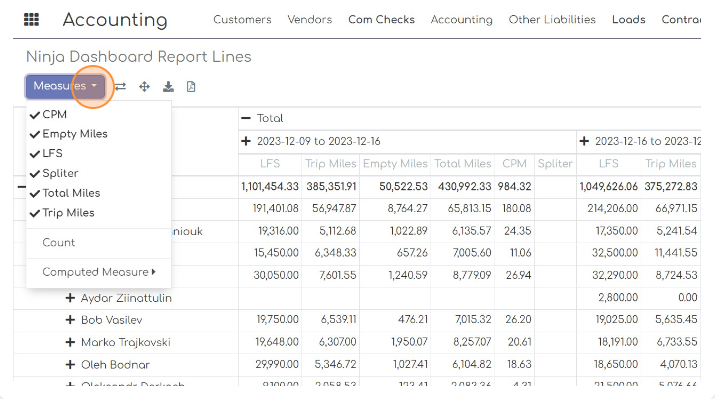
Task: Open the Other Liabilities menu
Action: [x=552, y=20]
